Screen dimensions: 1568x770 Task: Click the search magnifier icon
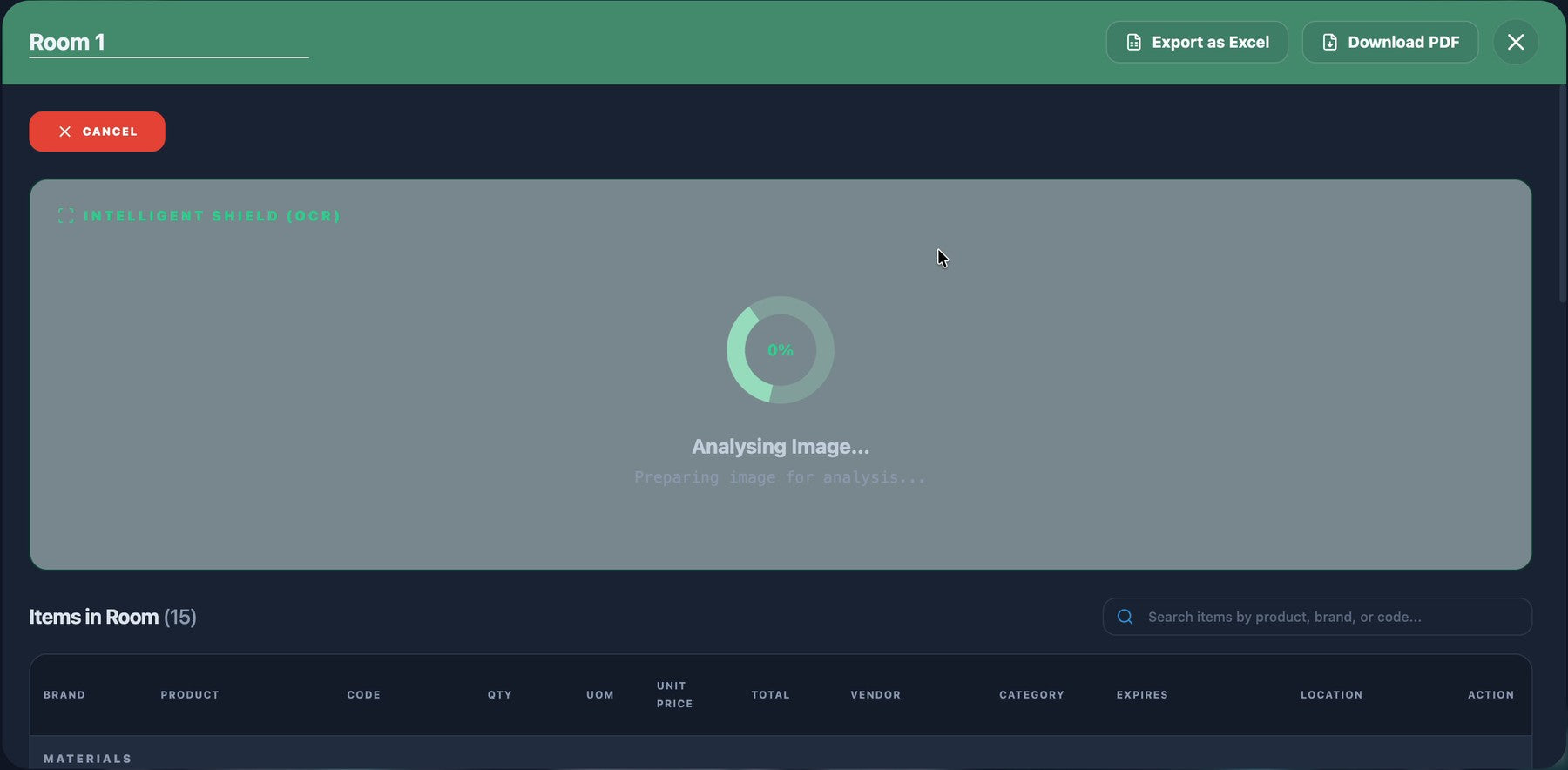(x=1125, y=617)
